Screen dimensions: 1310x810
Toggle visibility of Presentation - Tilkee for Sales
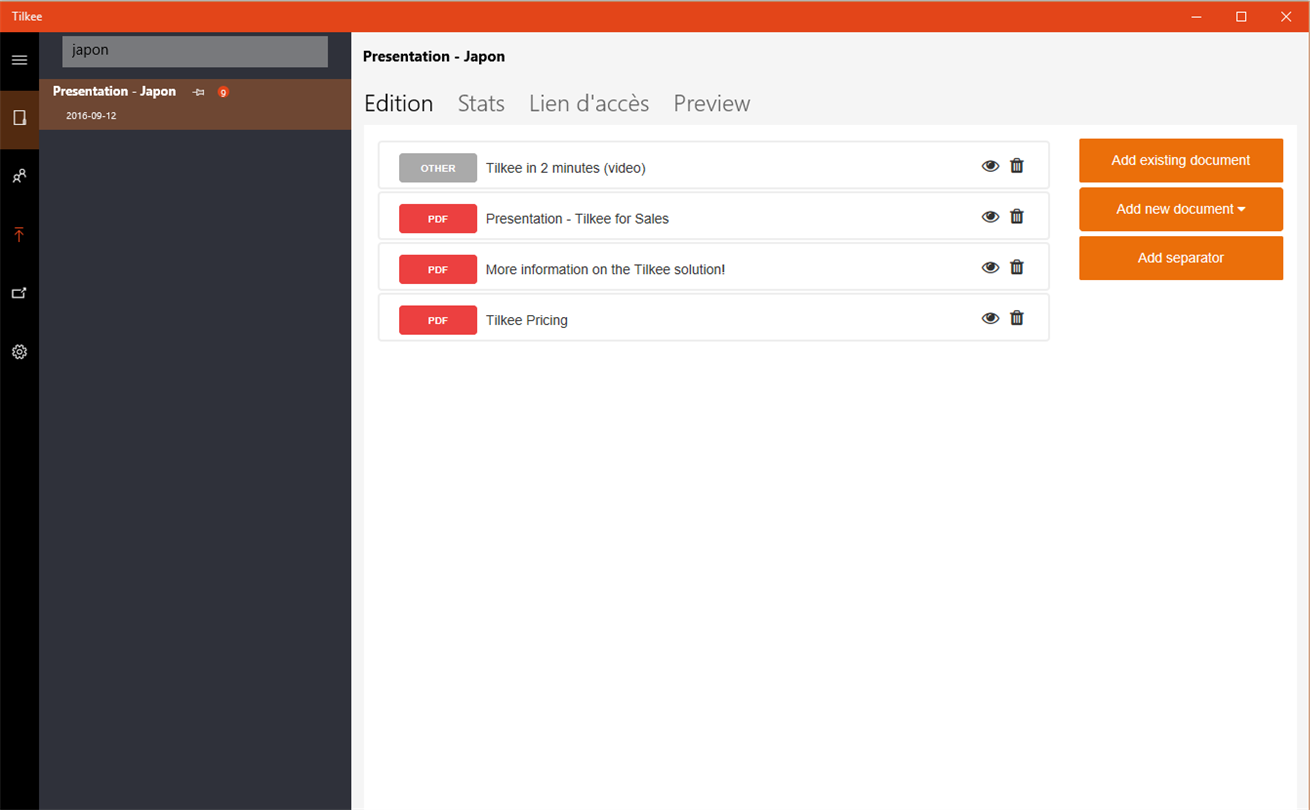pos(990,216)
